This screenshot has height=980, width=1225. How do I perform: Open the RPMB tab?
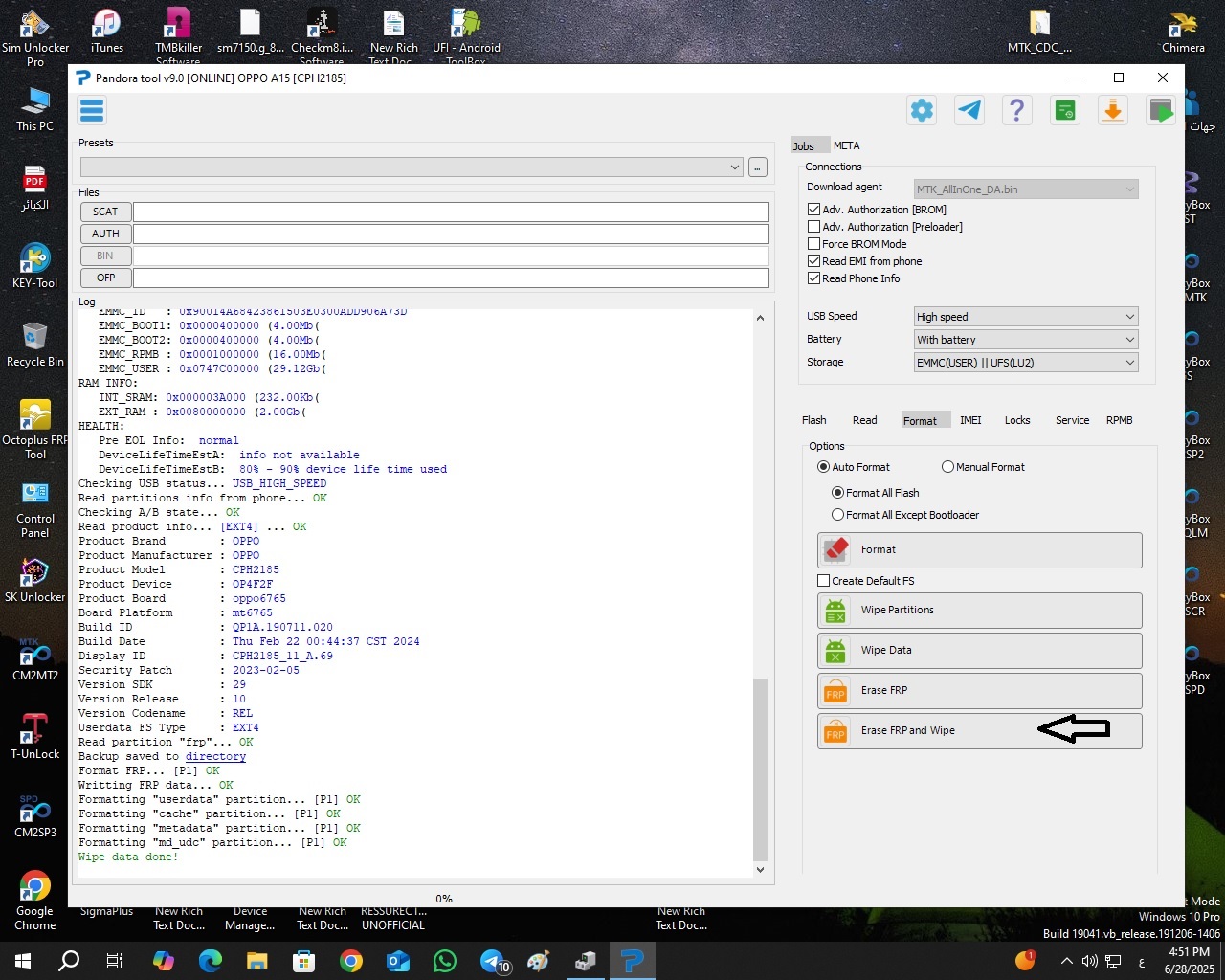[1119, 420]
